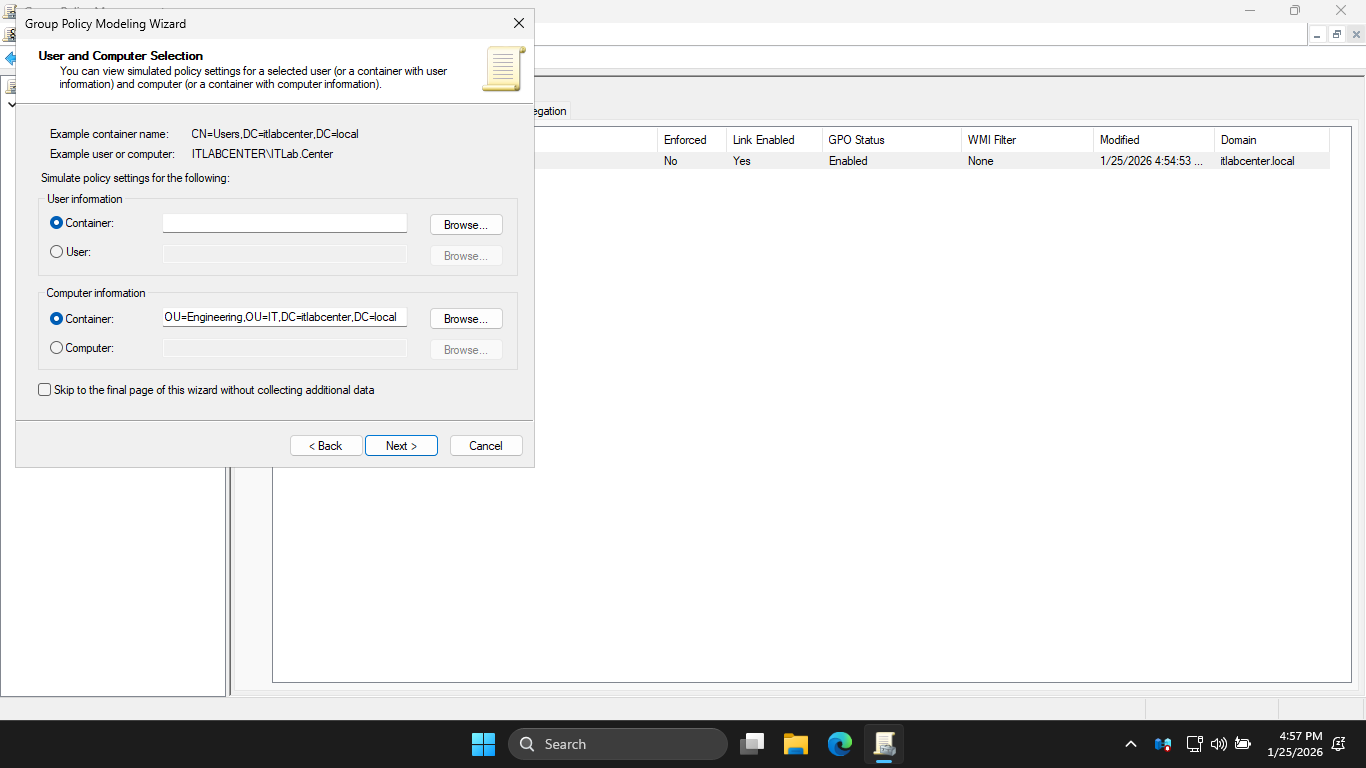Select the User radio button
The width and height of the screenshot is (1366, 768).
click(x=57, y=252)
